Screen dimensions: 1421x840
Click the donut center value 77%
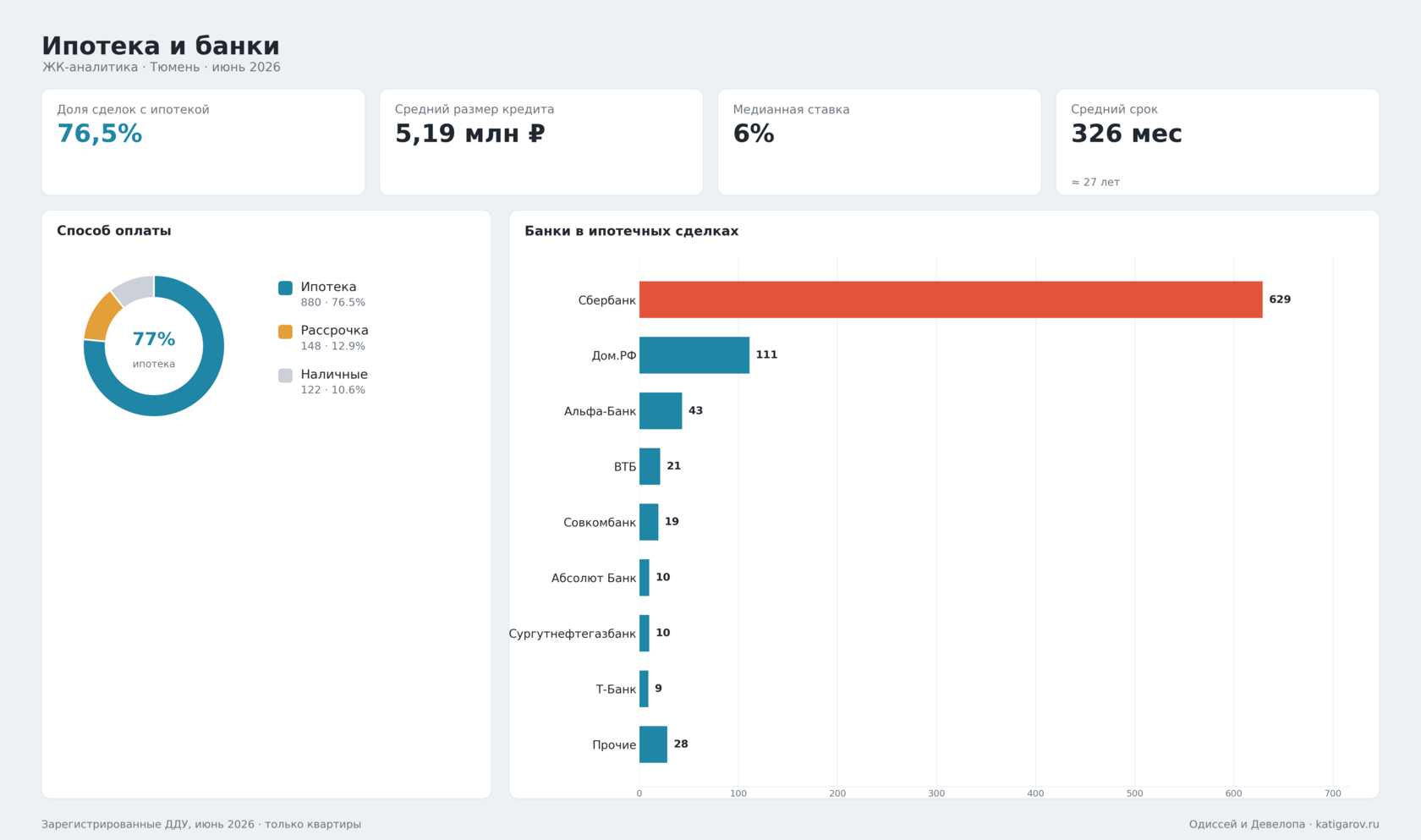click(x=154, y=339)
